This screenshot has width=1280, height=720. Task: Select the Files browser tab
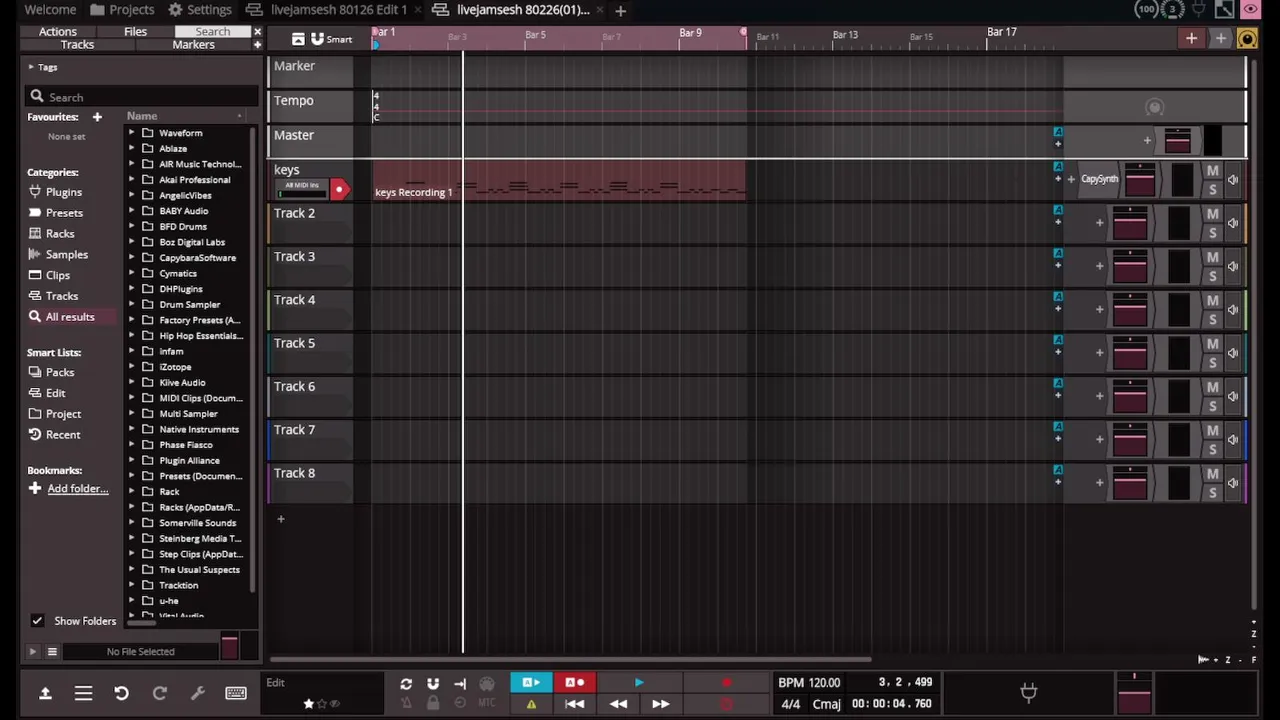click(135, 32)
